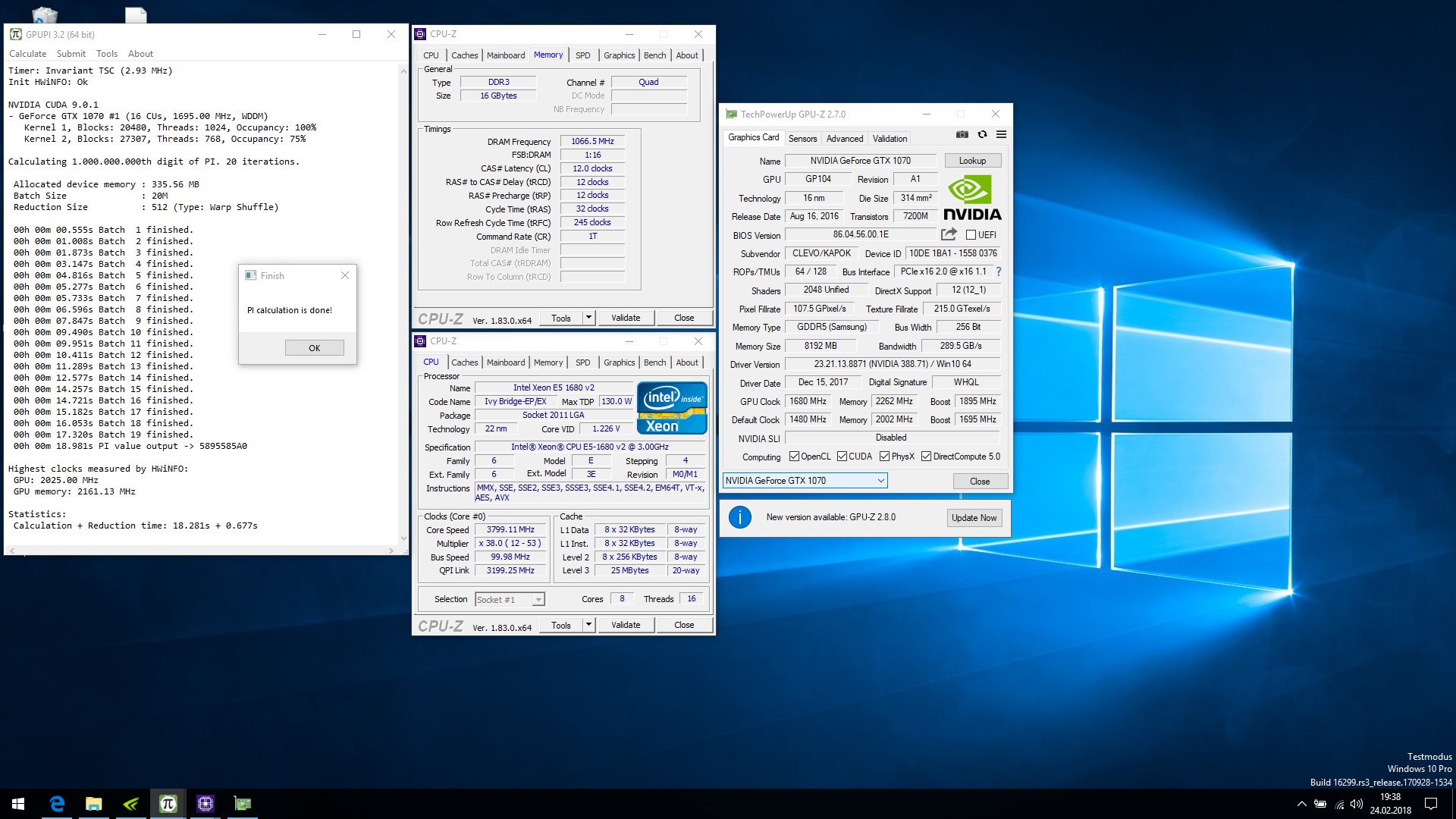The image size is (1456, 819).
Task: Open File Explorer from taskbar
Action: point(93,804)
